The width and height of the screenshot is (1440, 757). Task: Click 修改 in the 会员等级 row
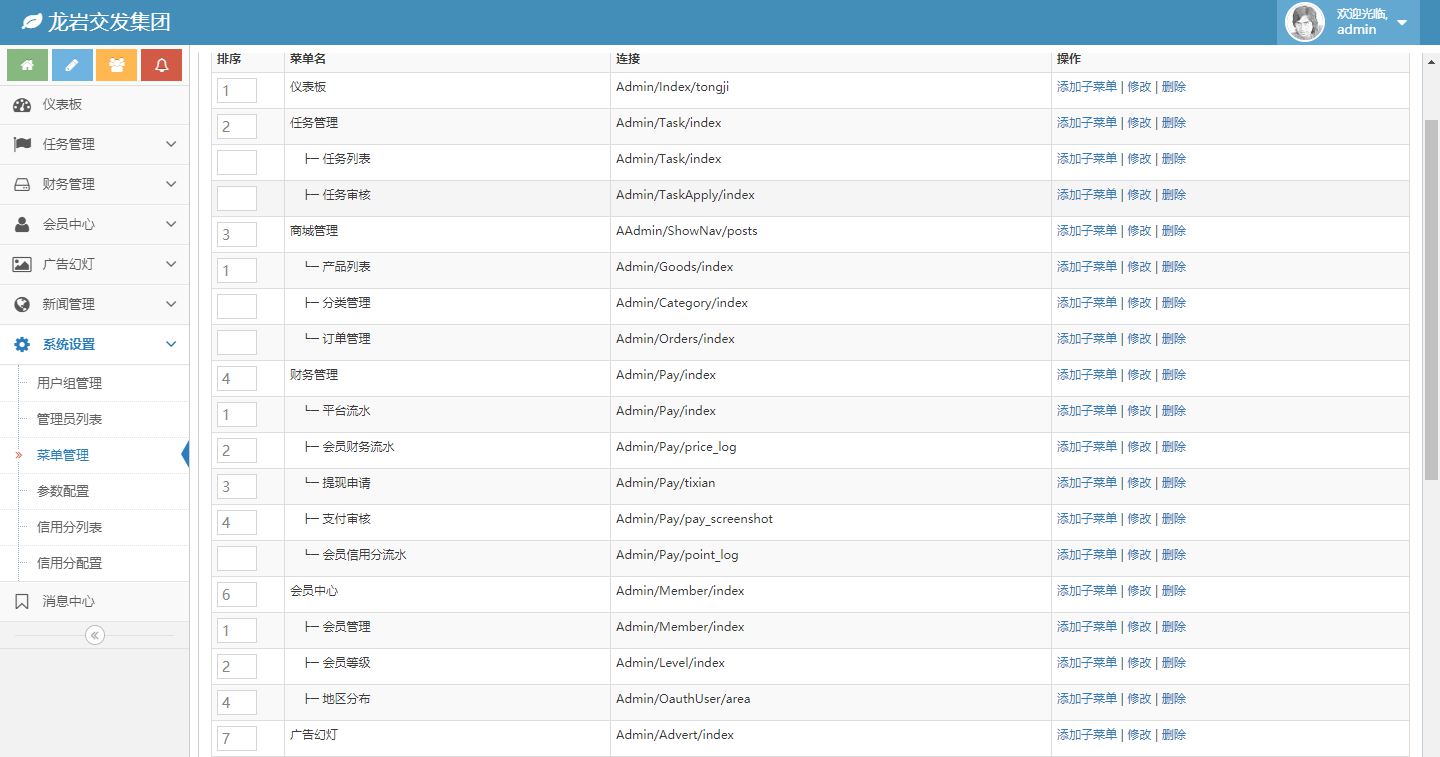click(x=1139, y=663)
